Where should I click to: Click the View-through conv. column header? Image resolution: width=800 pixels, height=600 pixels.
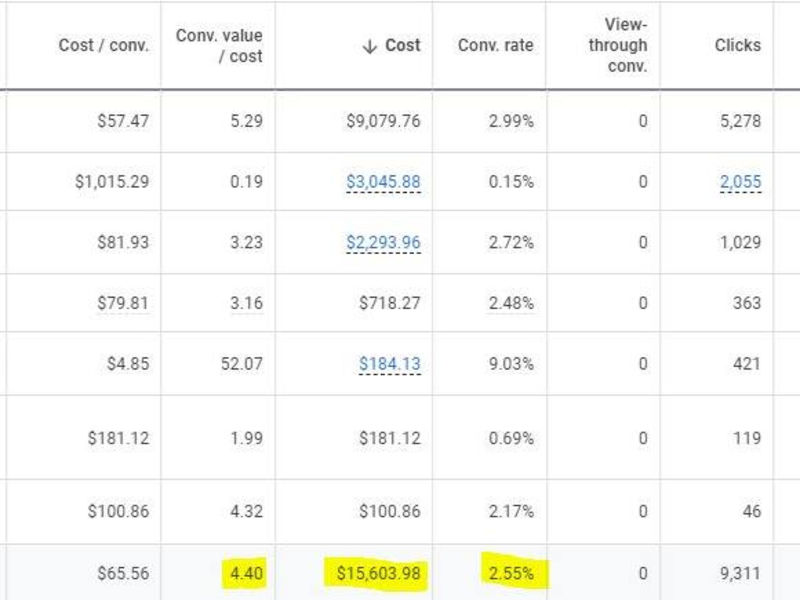[x=618, y=45]
